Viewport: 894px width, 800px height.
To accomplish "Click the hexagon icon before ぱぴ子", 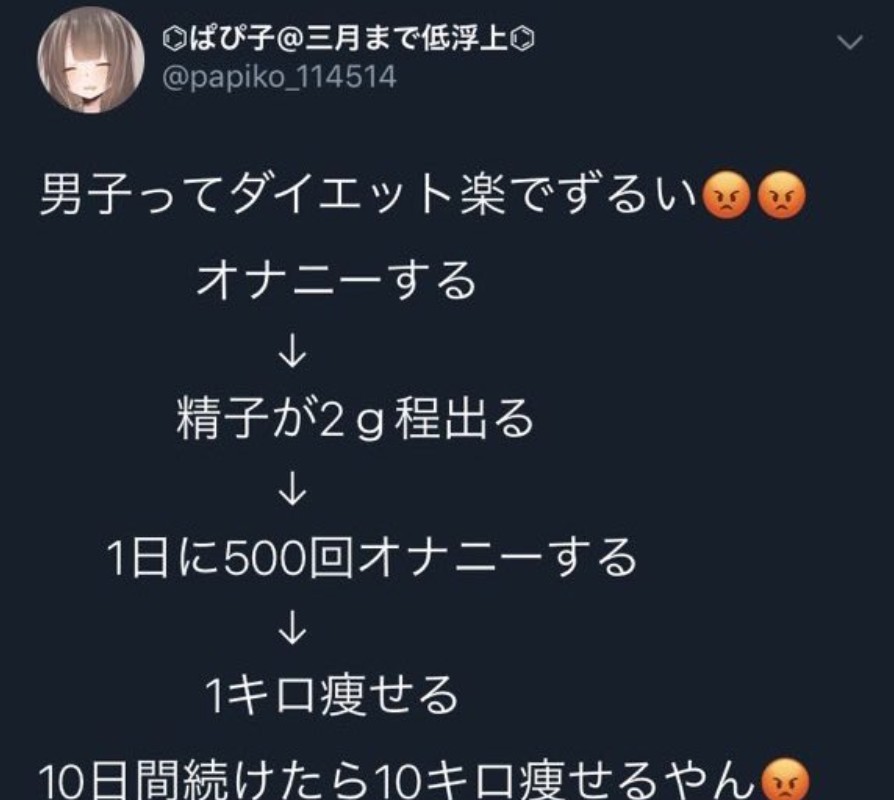I will click(x=173, y=40).
